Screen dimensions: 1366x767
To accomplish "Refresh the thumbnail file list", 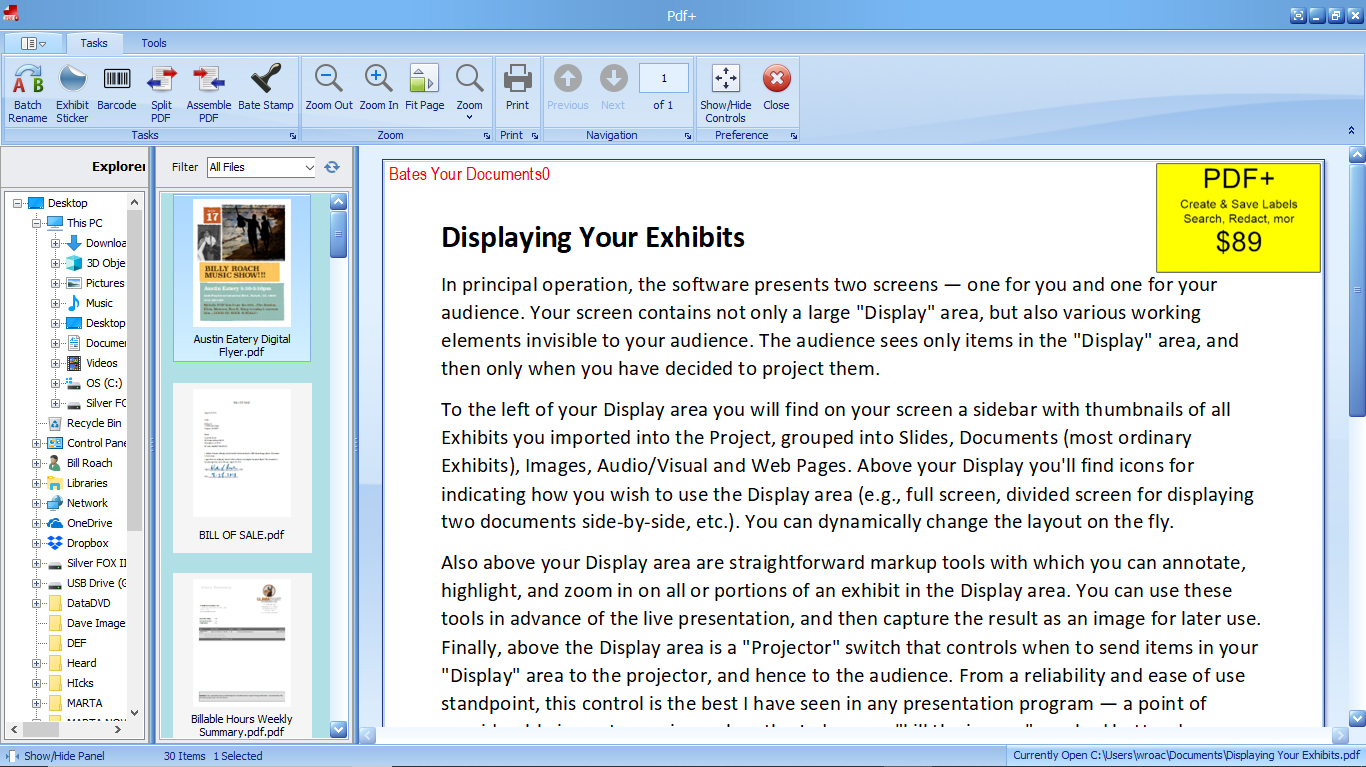I will tap(331, 167).
